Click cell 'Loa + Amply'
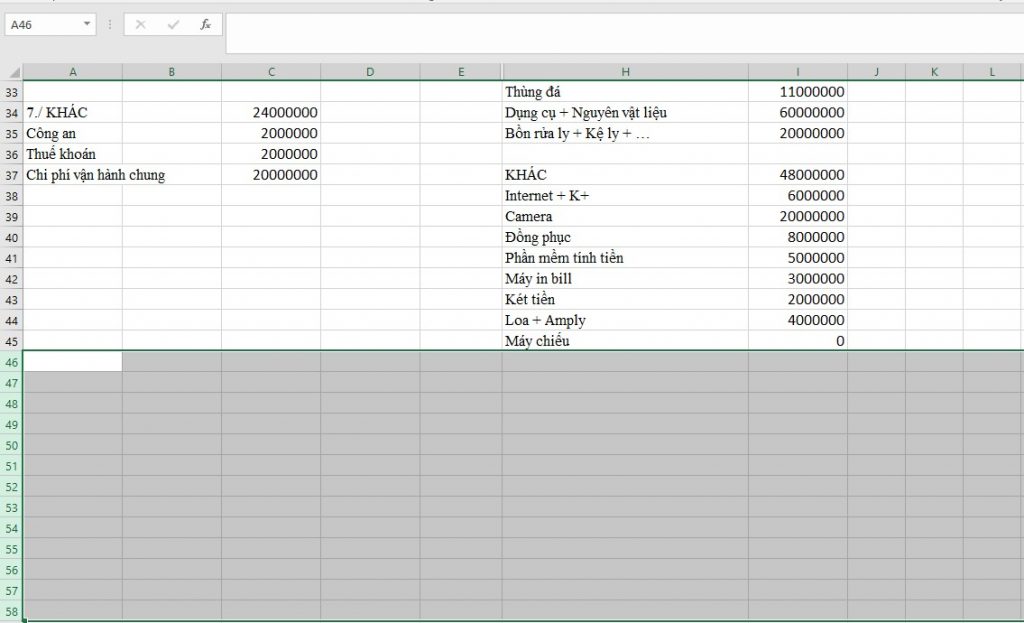 [626, 320]
